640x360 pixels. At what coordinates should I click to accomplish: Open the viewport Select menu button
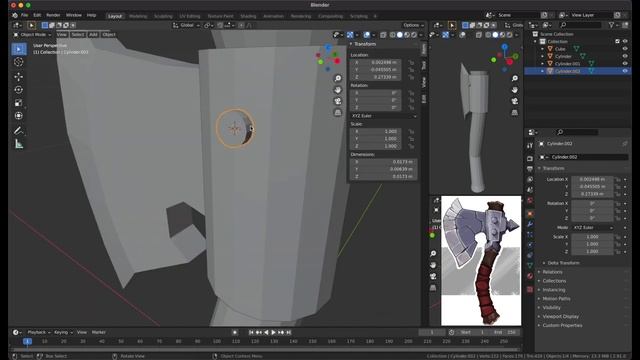[78, 35]
